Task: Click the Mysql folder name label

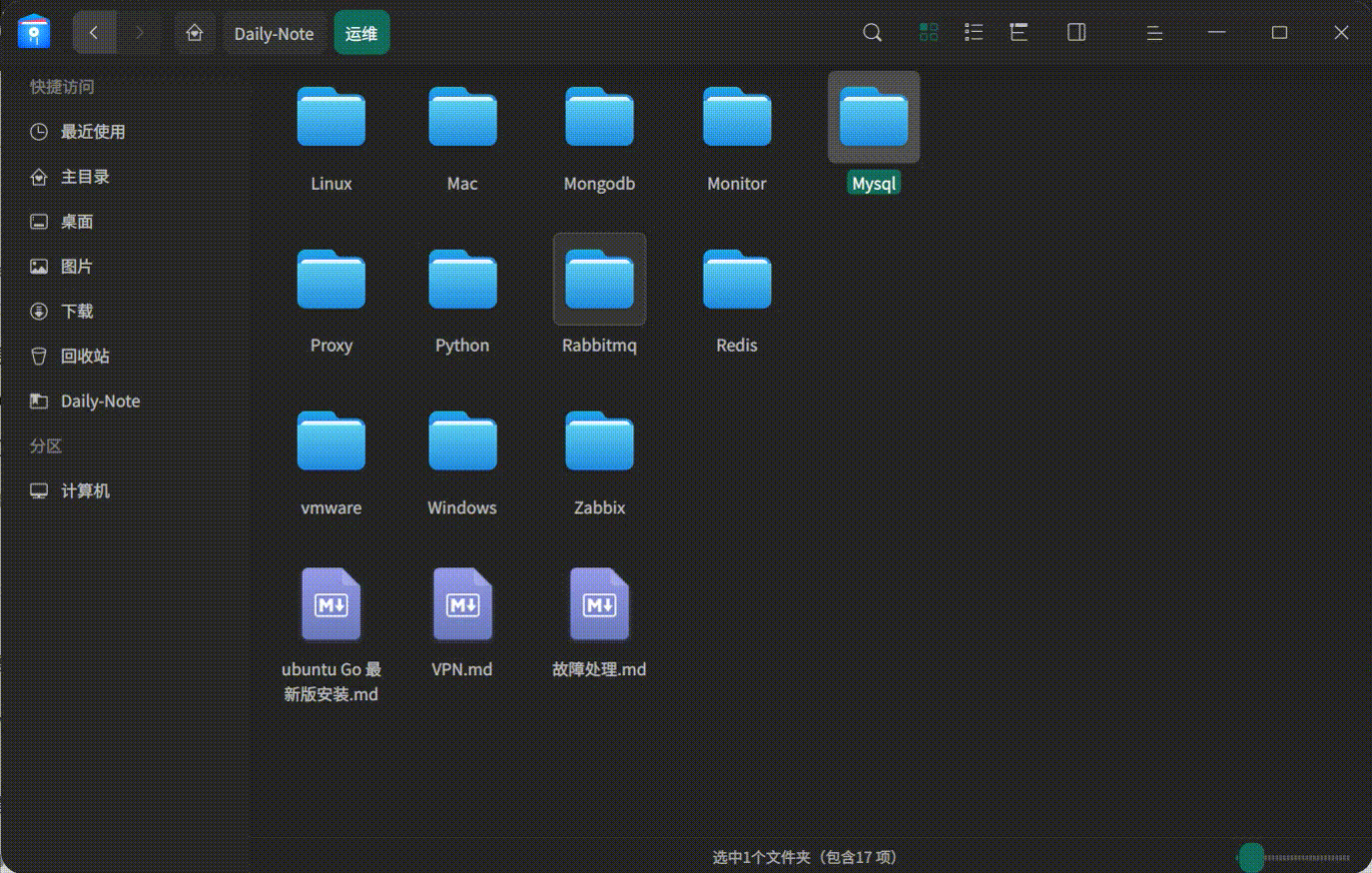Action: (x=874, y=184)
